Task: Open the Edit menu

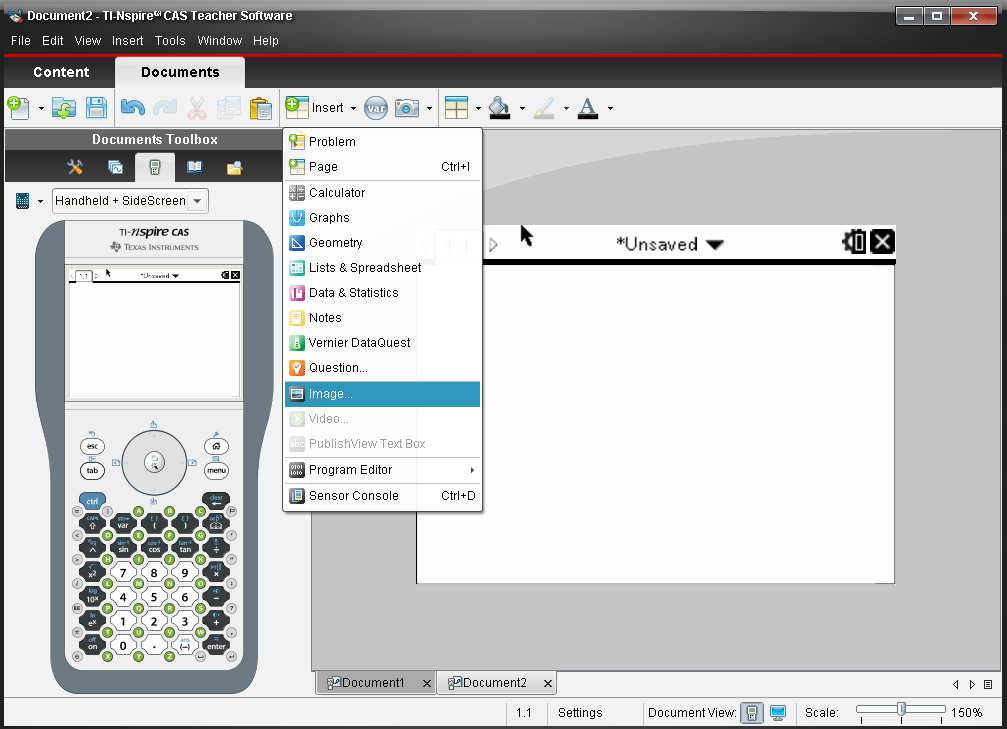Action: point(53,40)
